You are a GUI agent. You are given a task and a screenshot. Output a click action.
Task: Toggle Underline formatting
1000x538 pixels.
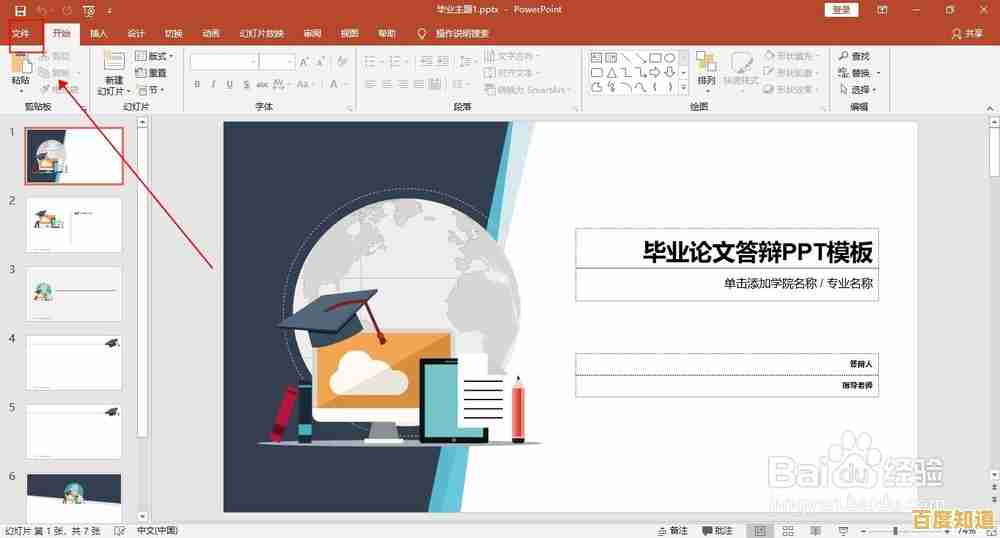pos(230,84)
